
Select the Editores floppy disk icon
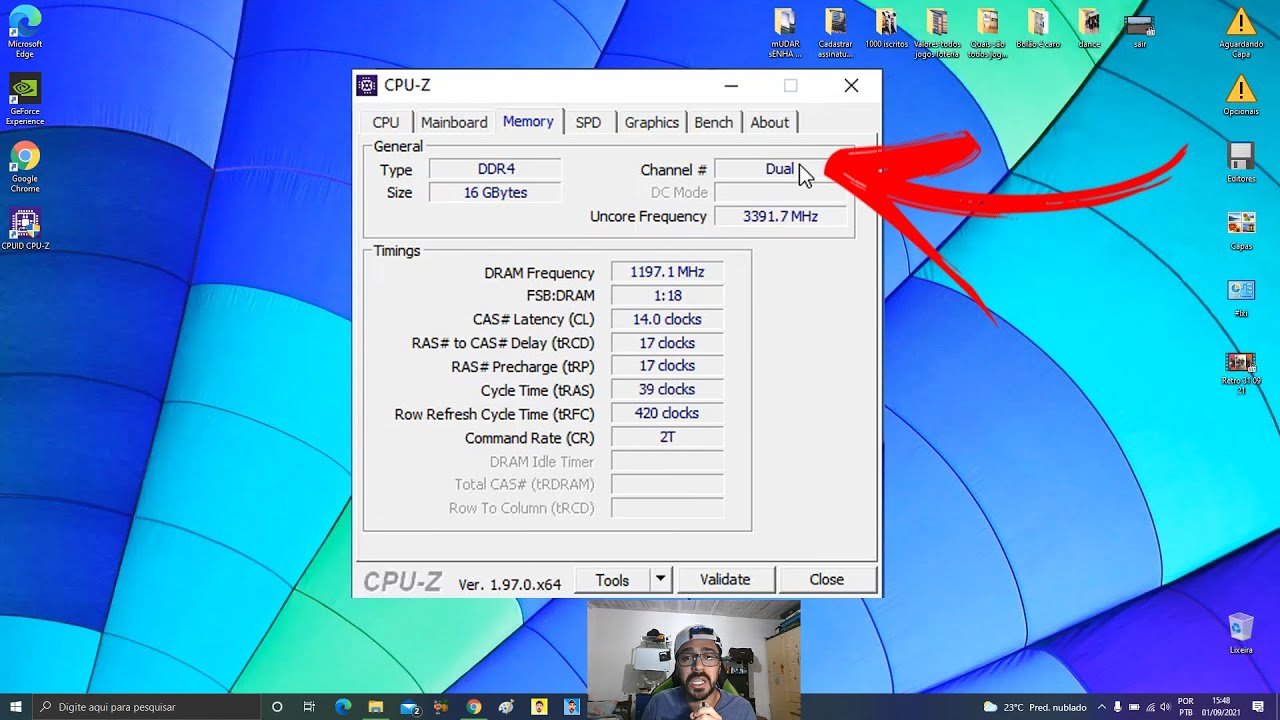click(1241, 162)
